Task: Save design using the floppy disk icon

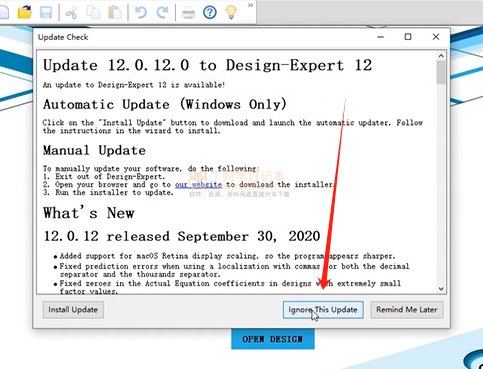Action: pos(46,13)
